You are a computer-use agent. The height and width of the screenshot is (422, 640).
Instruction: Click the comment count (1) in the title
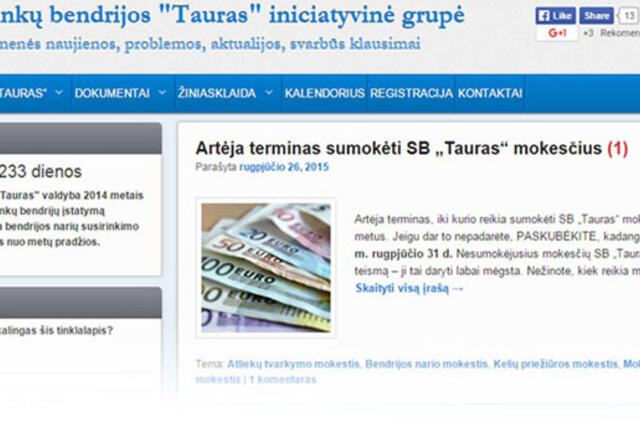pos(618,148)
